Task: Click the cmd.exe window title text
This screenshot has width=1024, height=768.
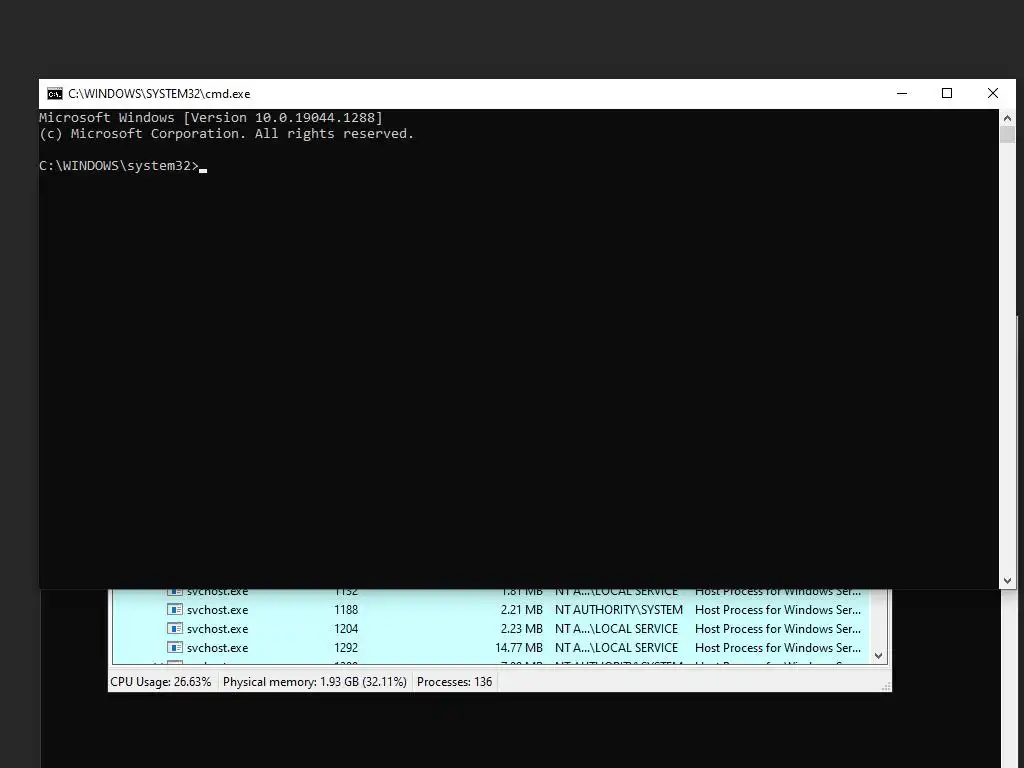Action: click(159, 94)
